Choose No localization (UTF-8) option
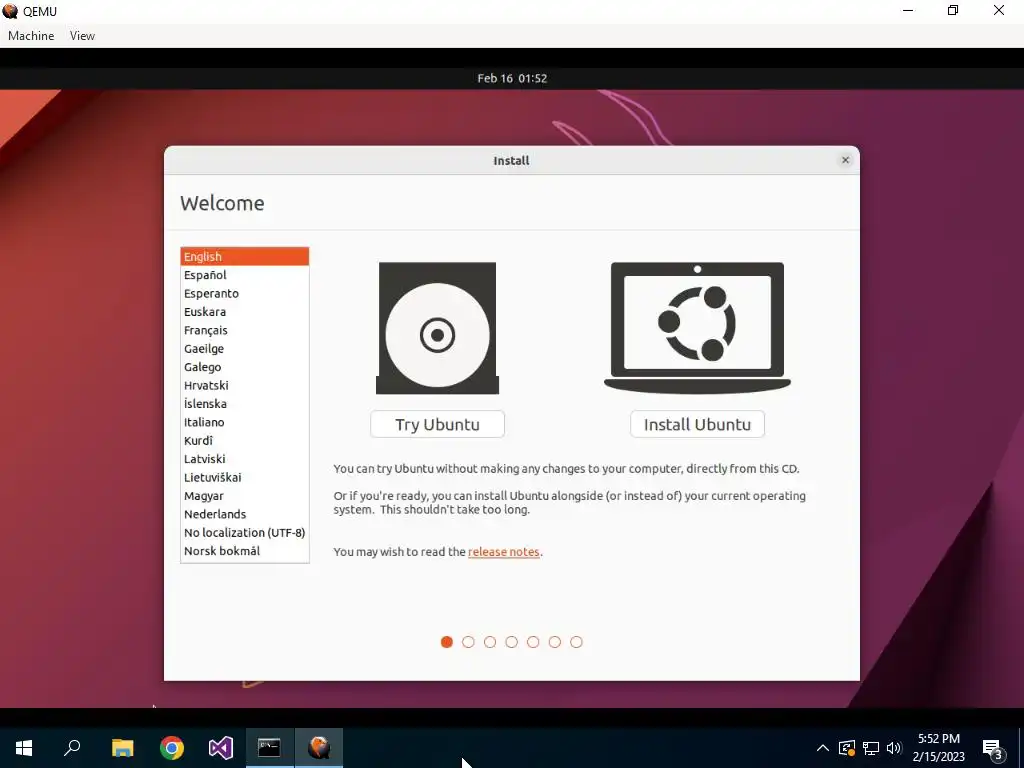The image size is (1024, 768). point(245,532)
